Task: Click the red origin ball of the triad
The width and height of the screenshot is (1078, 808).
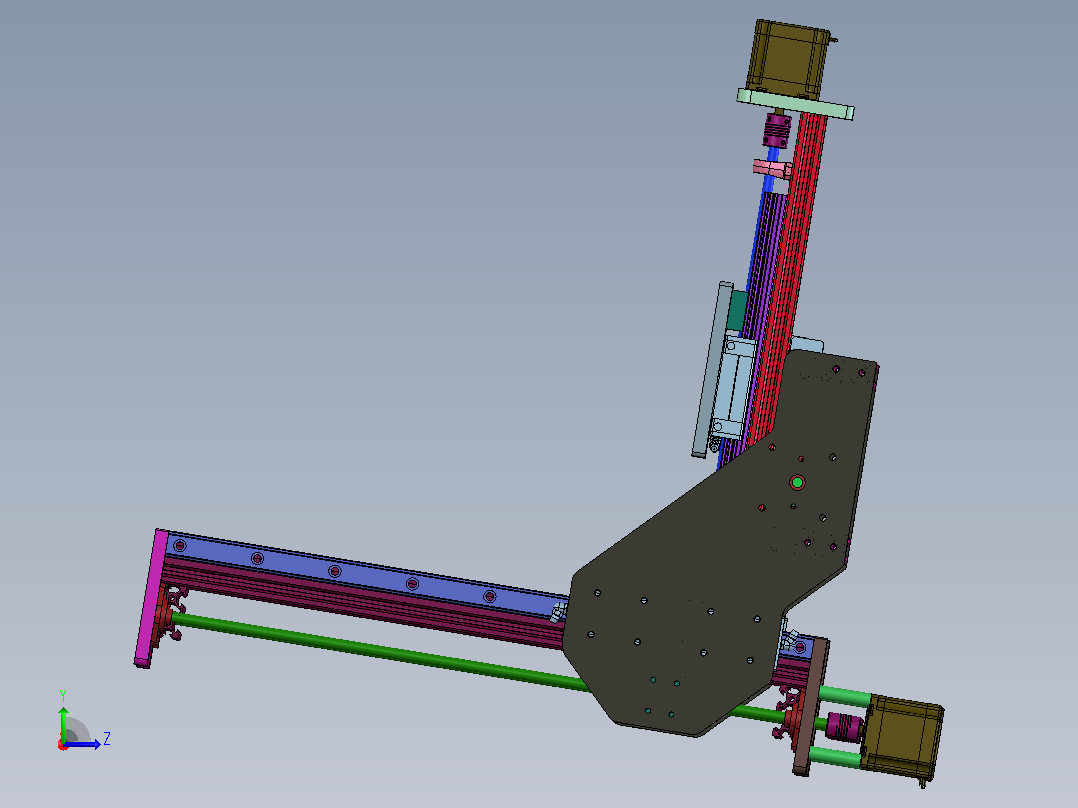Action: [x=63, y=745]
